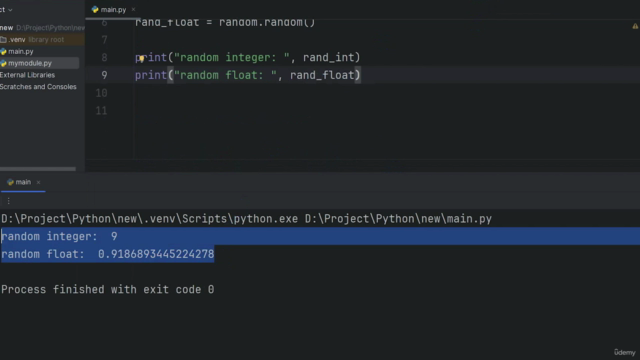Click the python.exe command line in console
640x360 pixels.
(x=247, y=219)
